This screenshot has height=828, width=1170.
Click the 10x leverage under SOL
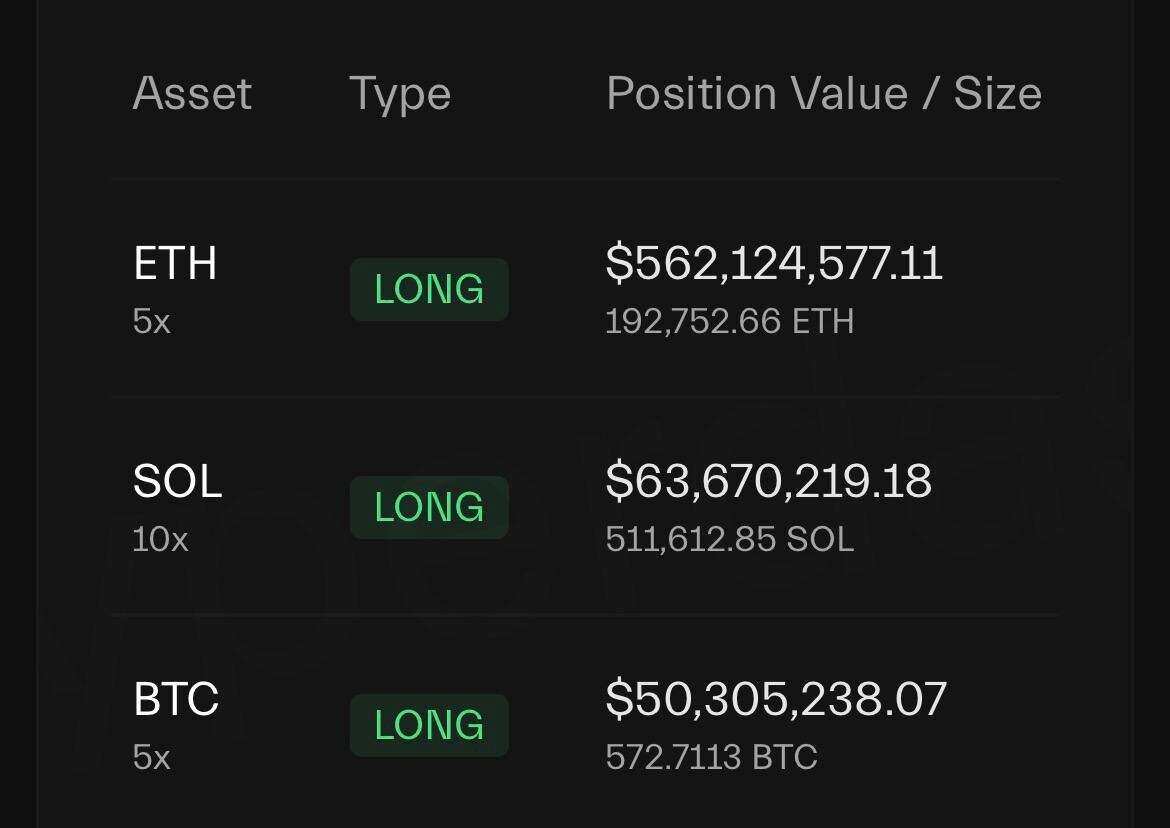(x=160, y=539)
